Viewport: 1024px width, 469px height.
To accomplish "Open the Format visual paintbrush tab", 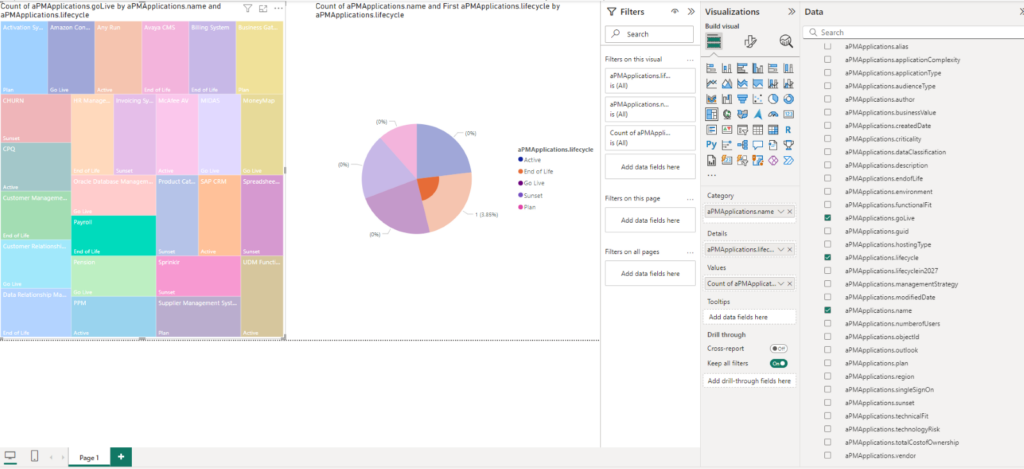I will pos(751,41).
